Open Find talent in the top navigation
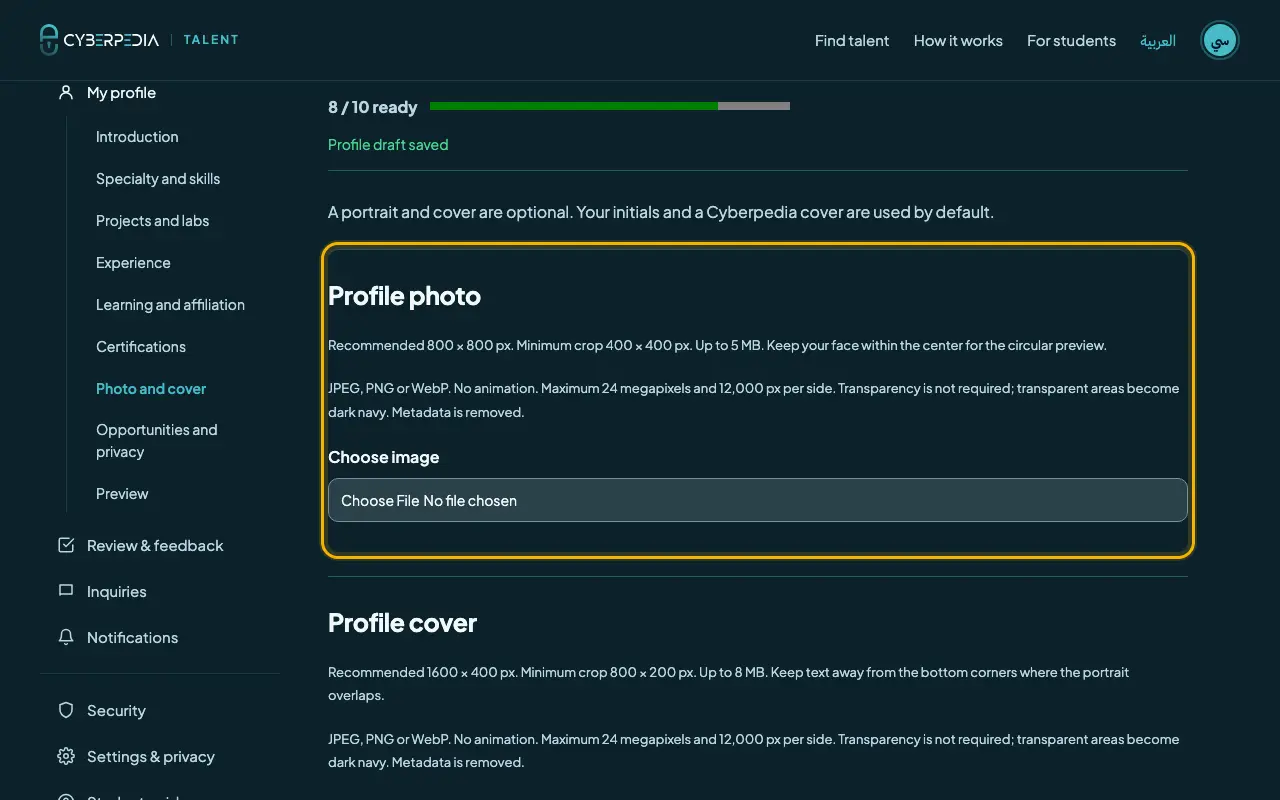1280x800 pixels. pyautogui.click(x=852, y=41)
